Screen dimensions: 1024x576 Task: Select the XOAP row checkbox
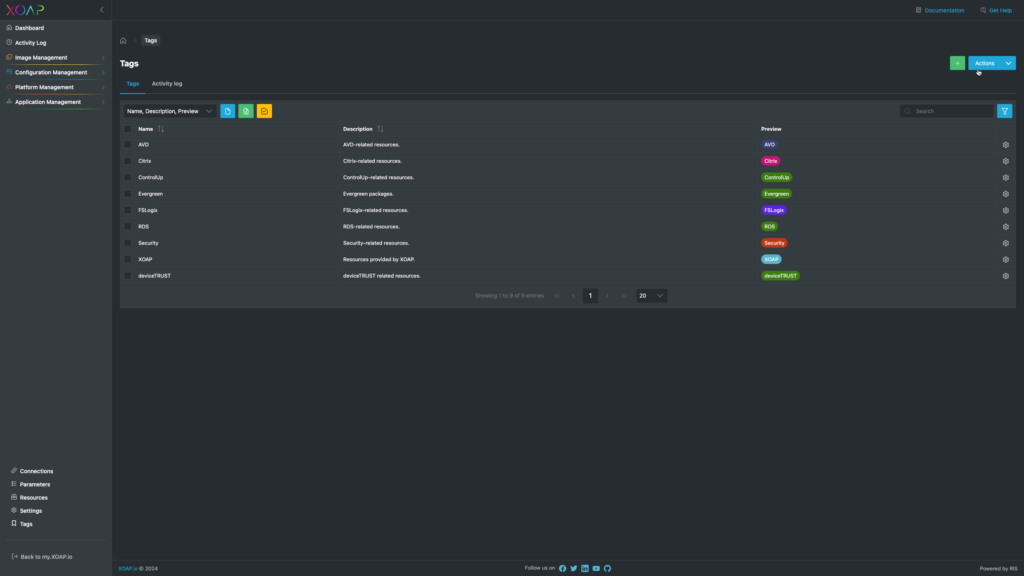pos(128,259)
